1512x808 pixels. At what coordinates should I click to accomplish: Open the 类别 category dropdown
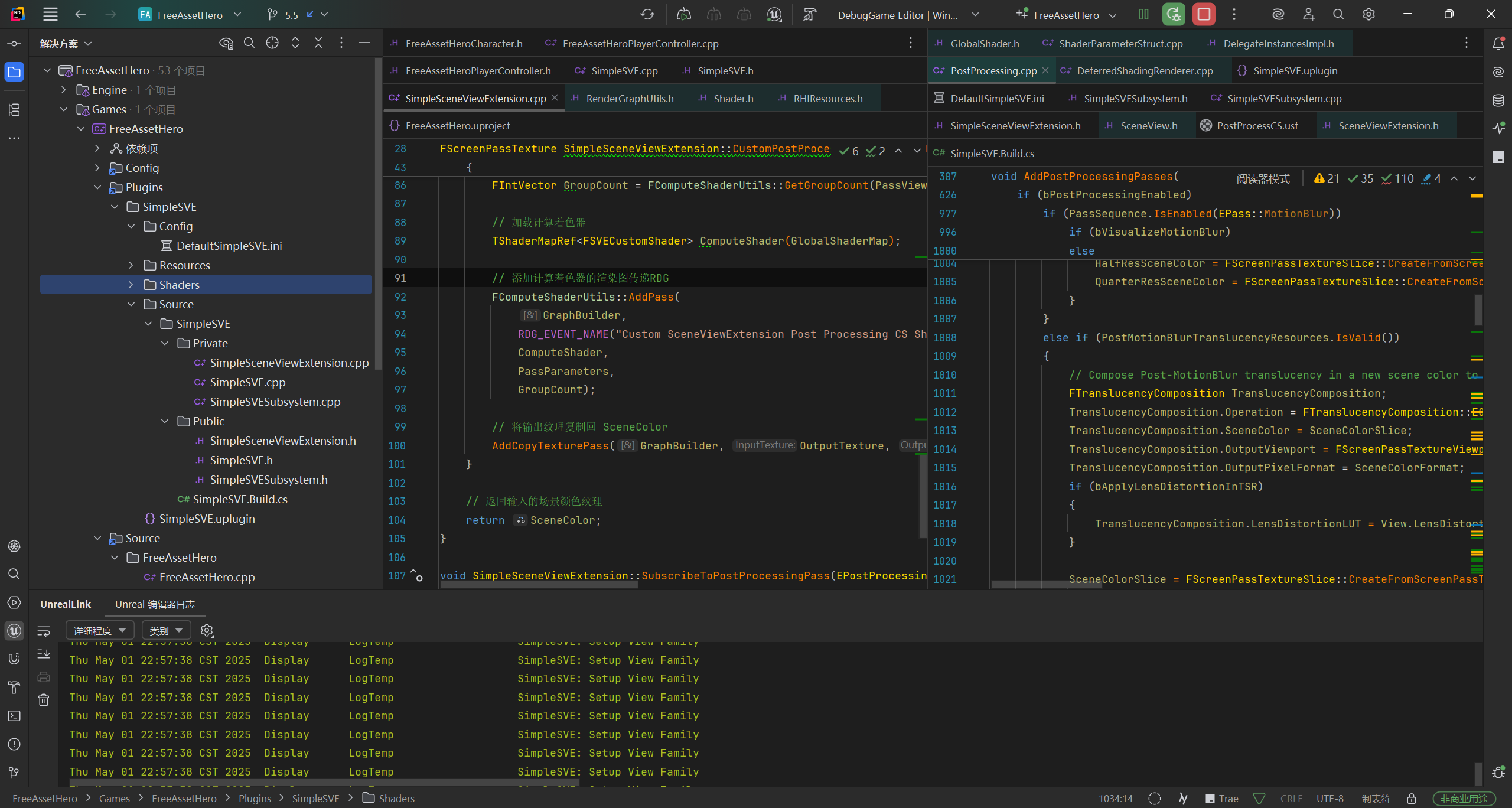(166, 631)
